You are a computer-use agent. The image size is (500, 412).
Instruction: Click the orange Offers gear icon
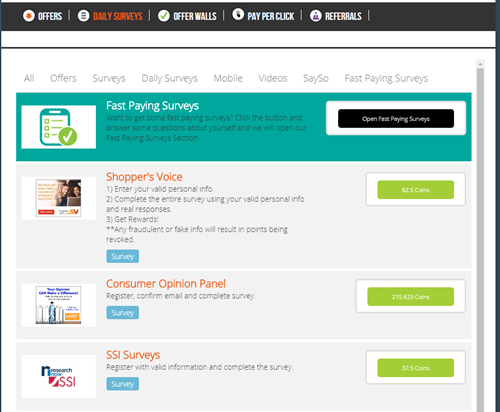click(29, 16)
